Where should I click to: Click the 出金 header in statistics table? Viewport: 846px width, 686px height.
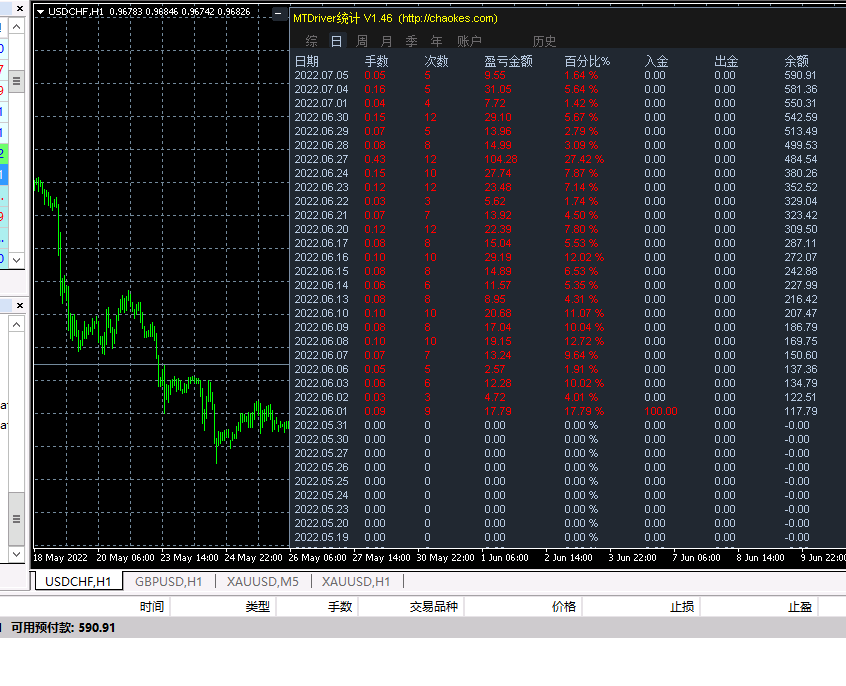726,61
